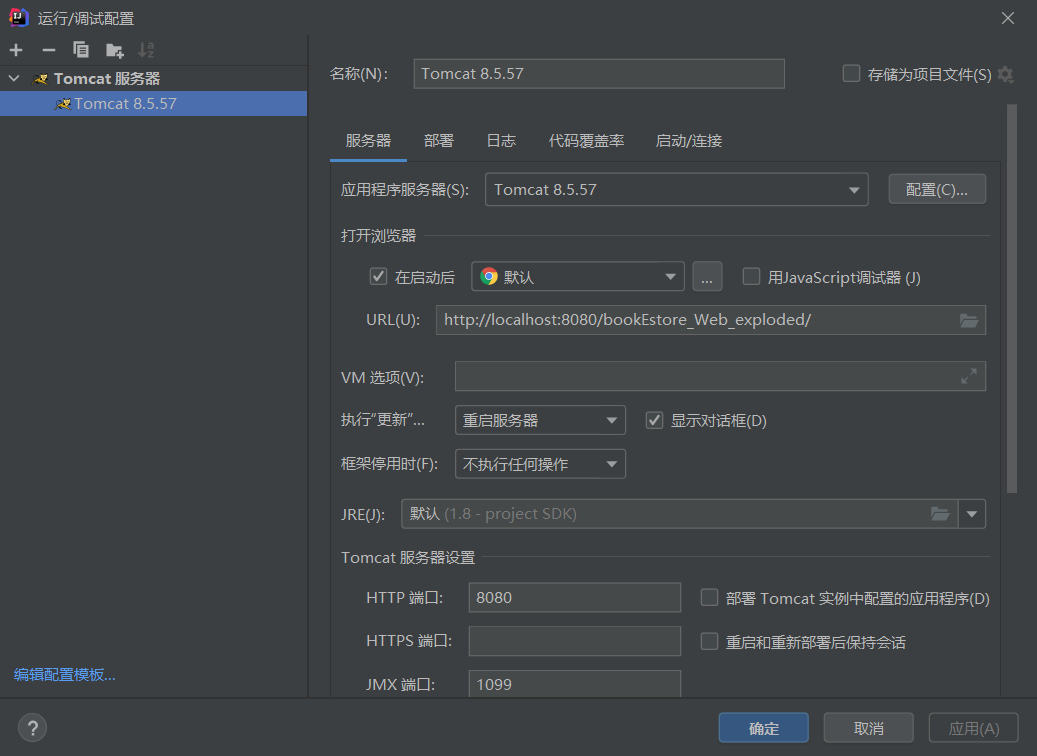
Task: Click the IntelliJ IDEA logo in title bar
Action: coord(19,18)
